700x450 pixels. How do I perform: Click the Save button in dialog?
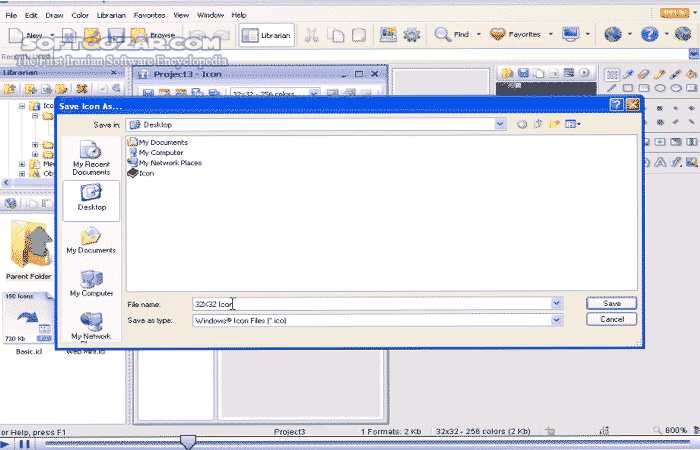pos(612,303)
